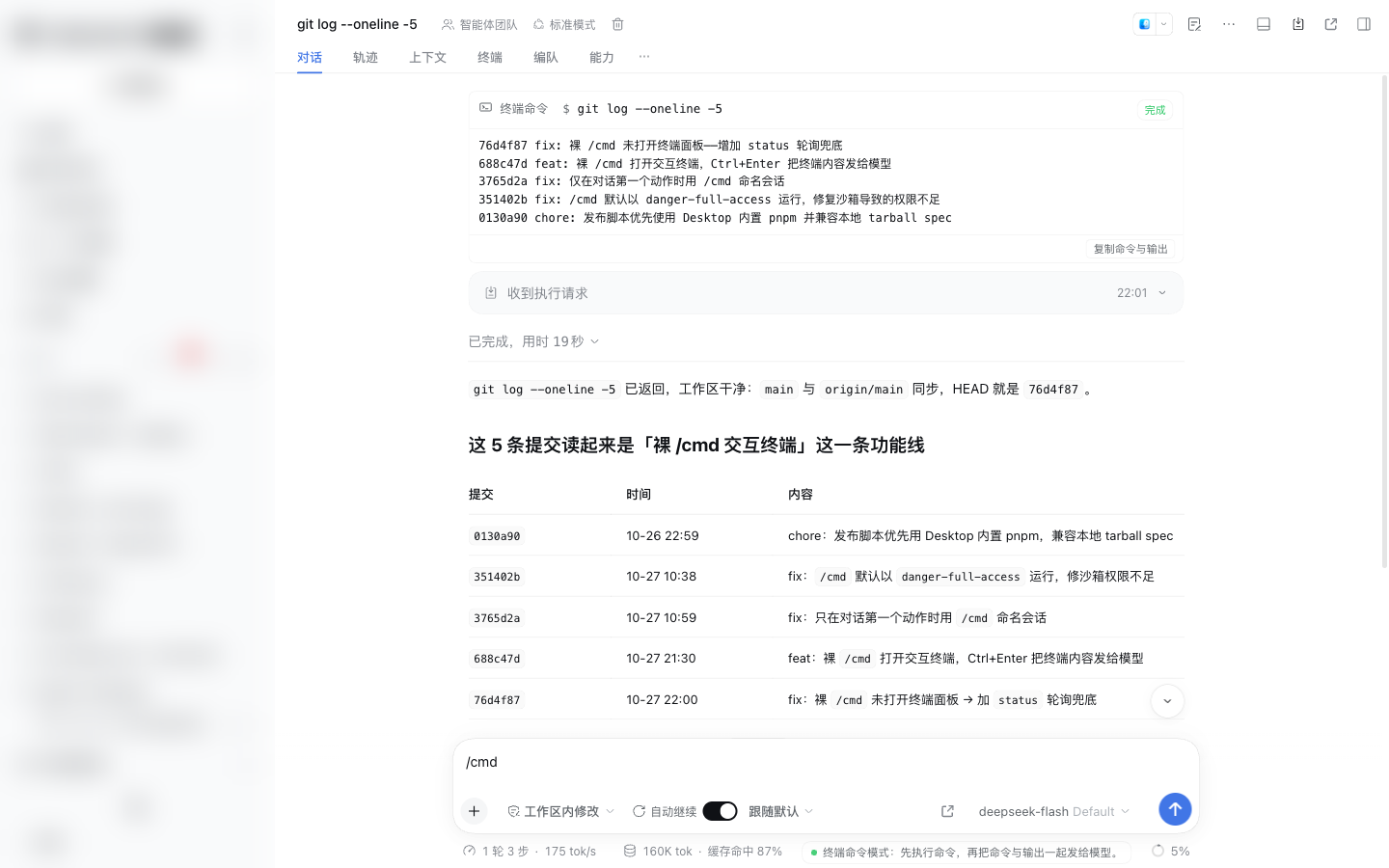Viewport: 1389px width, 868px height.
Task: Click the 160K tok cache status
Action: tap(702, 852)
